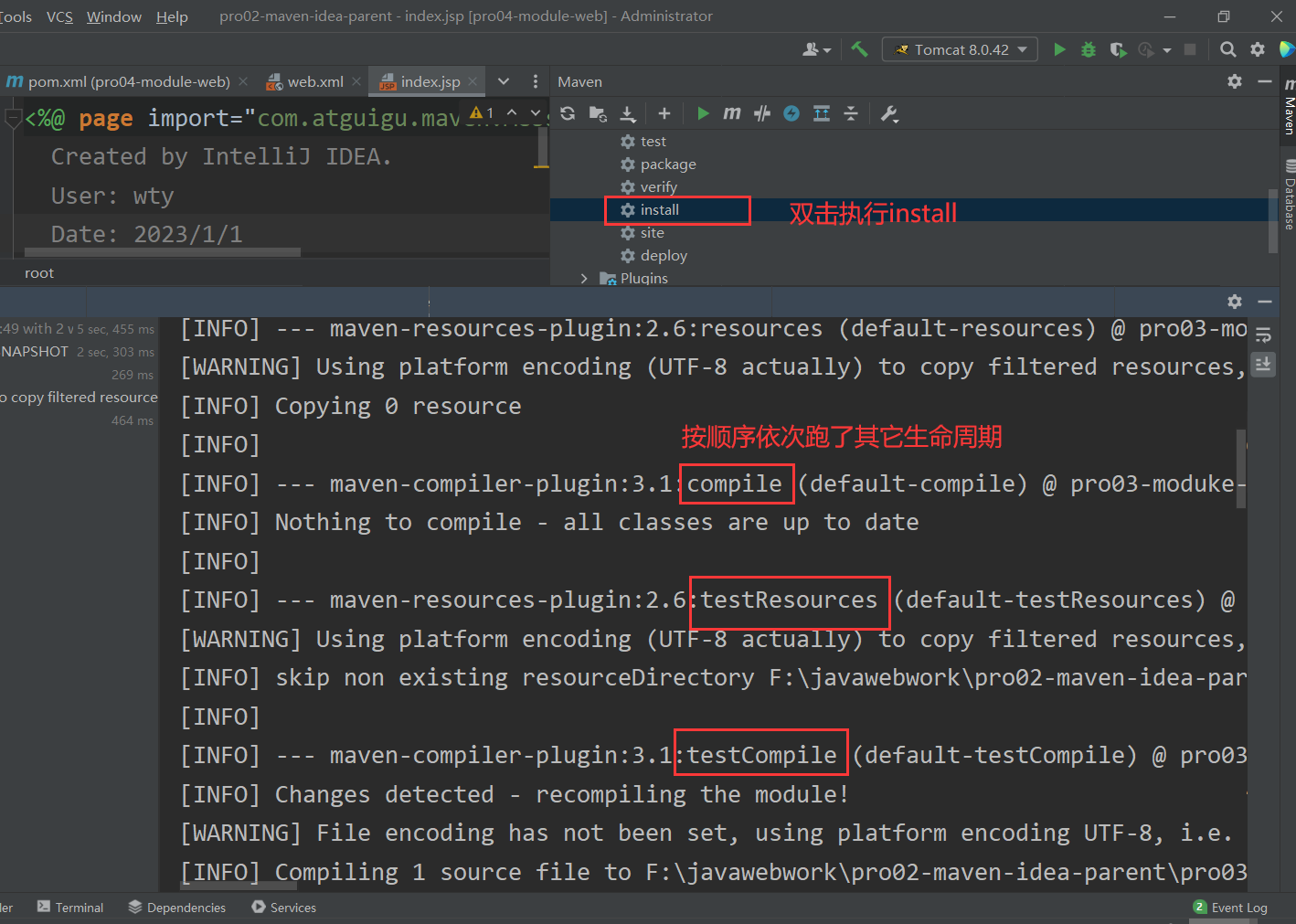
Task: Go to previous highlighted problem arrow
Action: (512, 112)
